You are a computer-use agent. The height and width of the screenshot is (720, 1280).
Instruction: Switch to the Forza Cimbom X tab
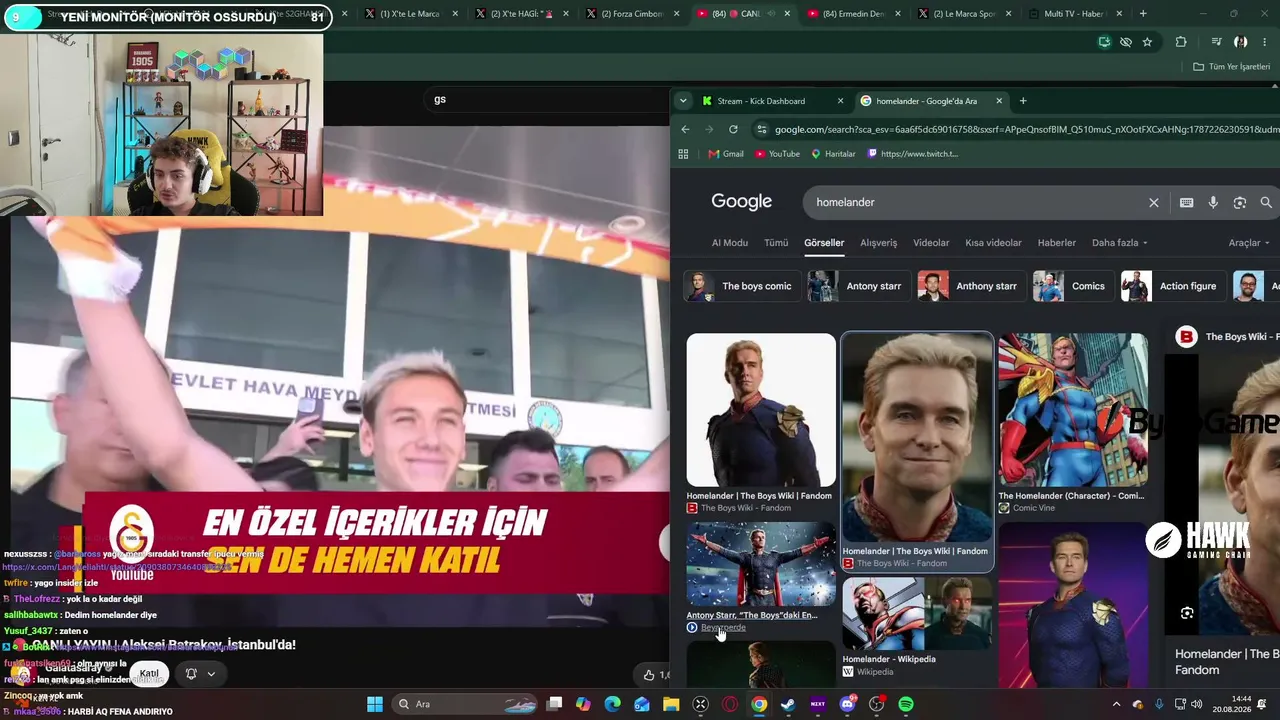pos(635,14)
